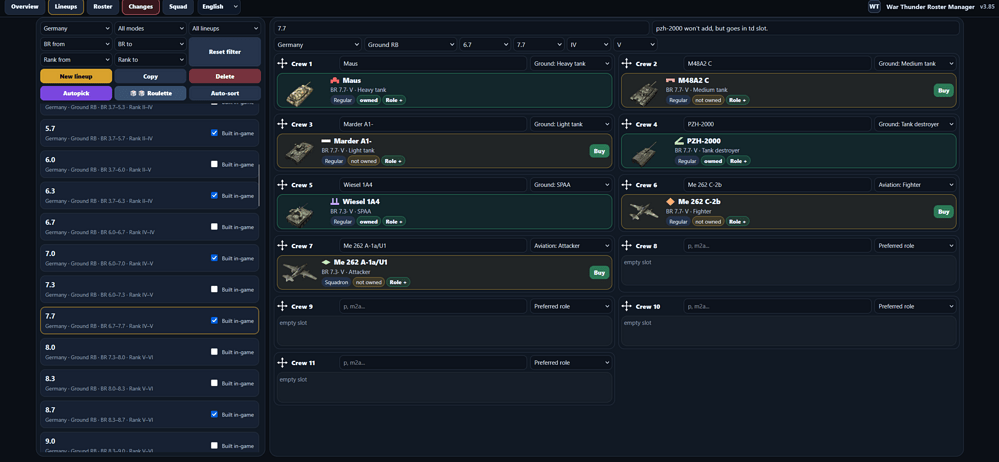The image size is (999, 462).
Task: Open the BR from filter dropdown
Action: click(x=76, y=44)
